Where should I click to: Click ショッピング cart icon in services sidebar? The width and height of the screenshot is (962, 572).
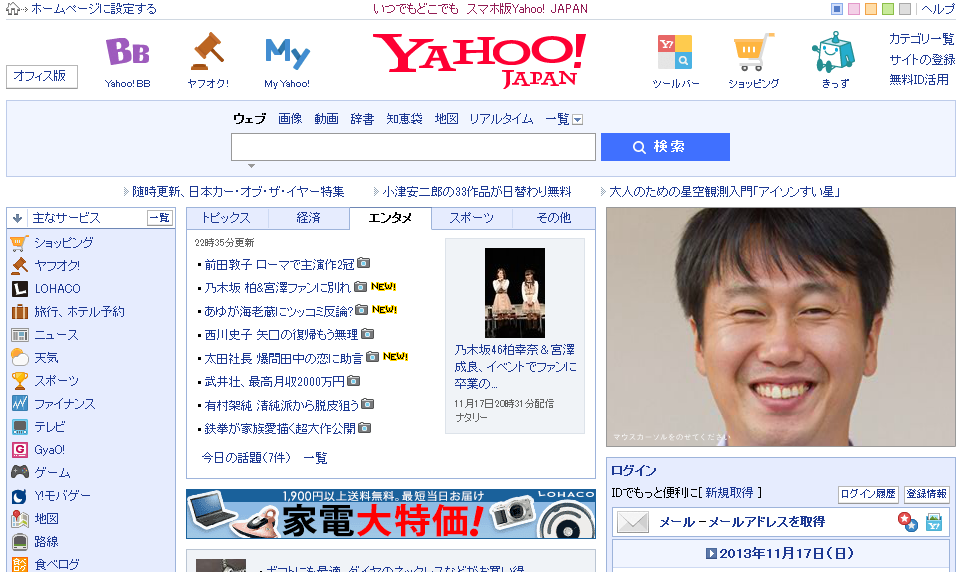pos(20,243)
